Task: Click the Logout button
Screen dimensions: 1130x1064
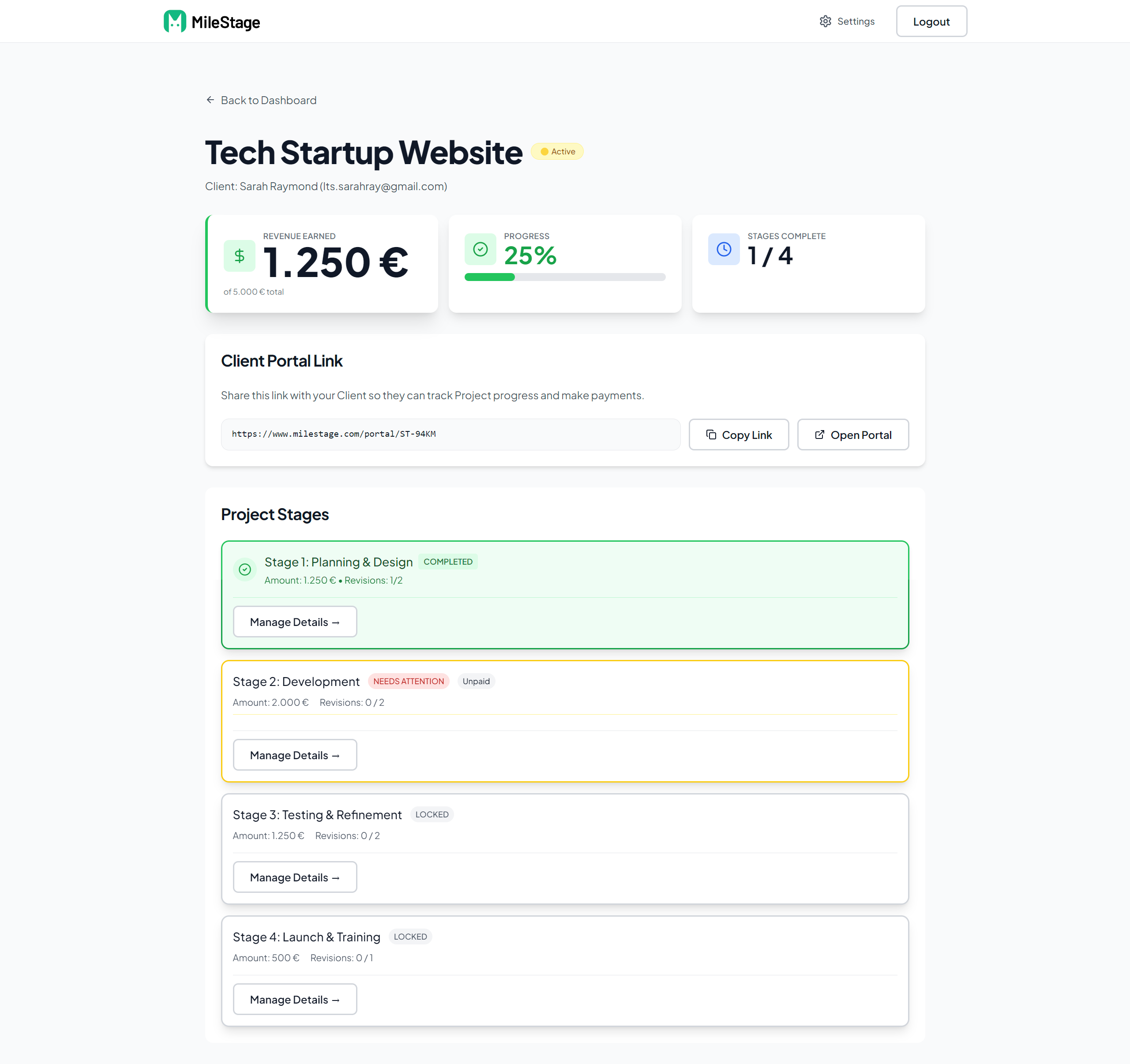Action: [x=931, y=21]
